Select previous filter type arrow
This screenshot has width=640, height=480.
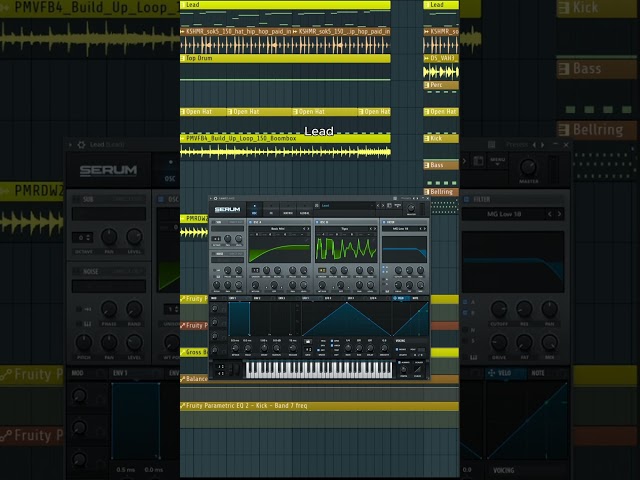[421, 229]
